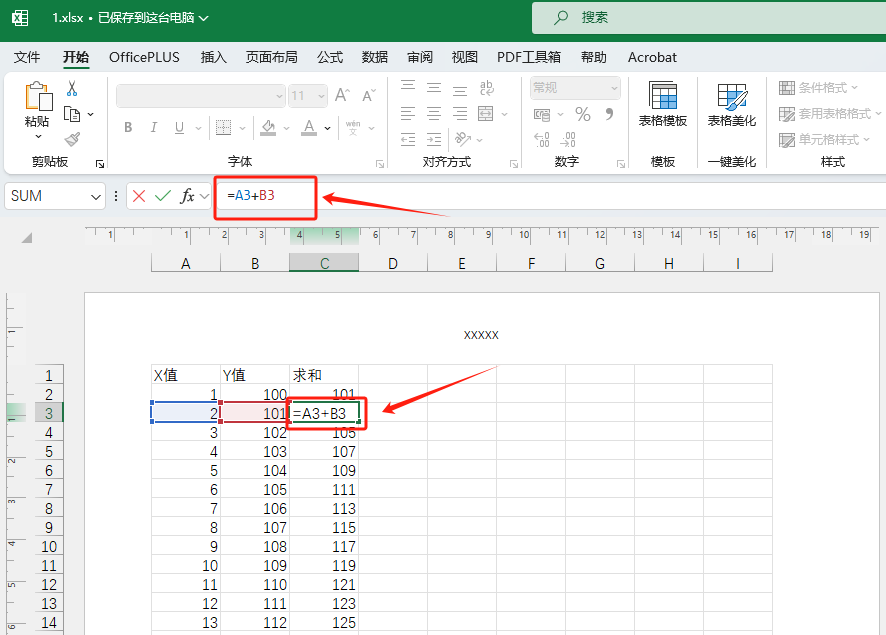The image size is (886, 635).
Task: Toggle italic formatting
Action: point(154,127)
